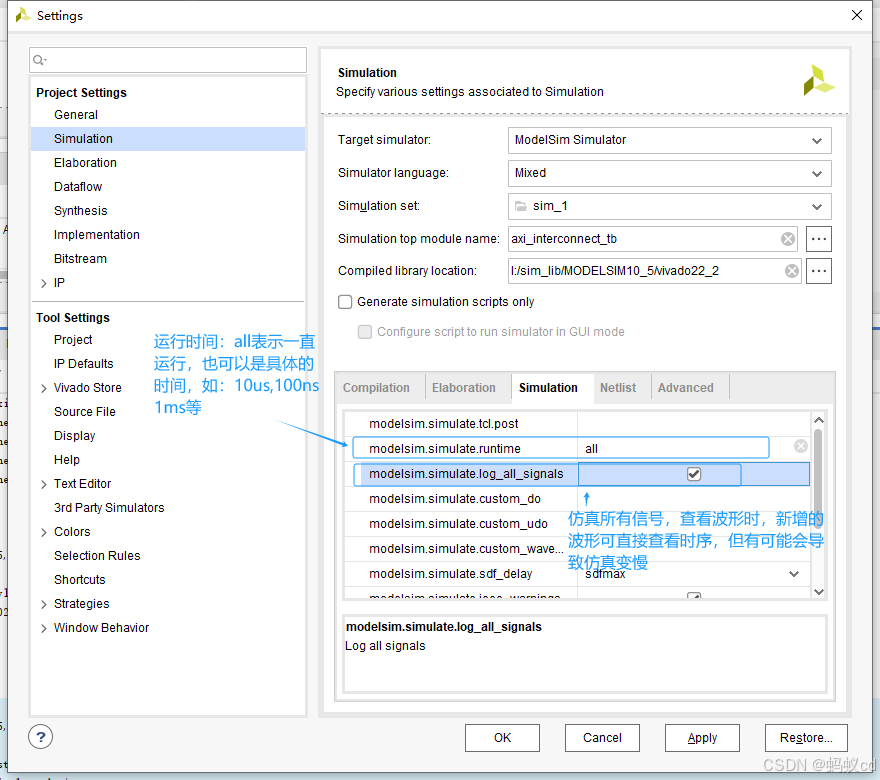Expand the Strategies node

point(44,604)
